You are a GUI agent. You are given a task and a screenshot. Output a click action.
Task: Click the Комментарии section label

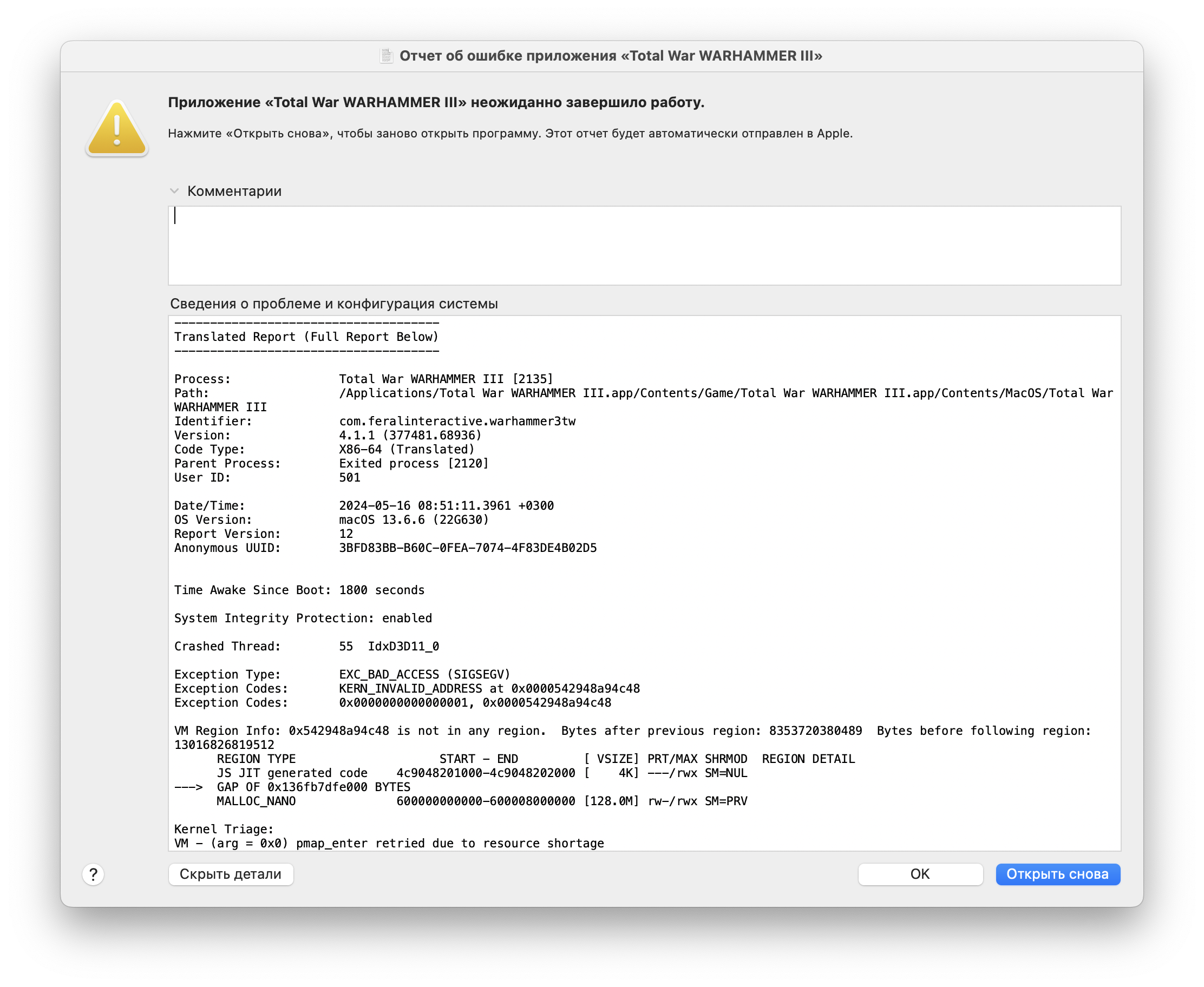(234, 191)
